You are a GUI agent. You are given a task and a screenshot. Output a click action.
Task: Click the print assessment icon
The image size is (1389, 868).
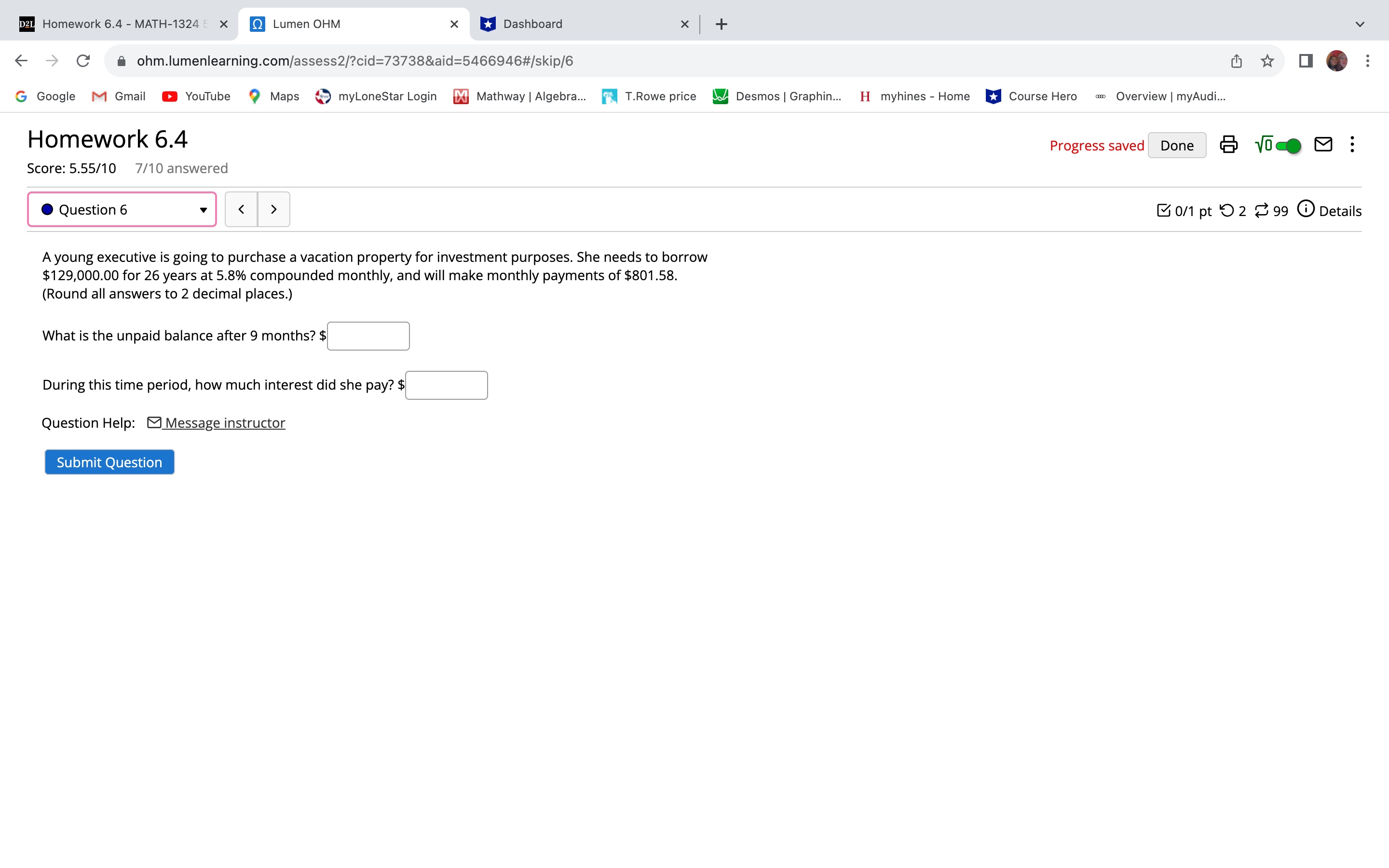point(1228,145)
